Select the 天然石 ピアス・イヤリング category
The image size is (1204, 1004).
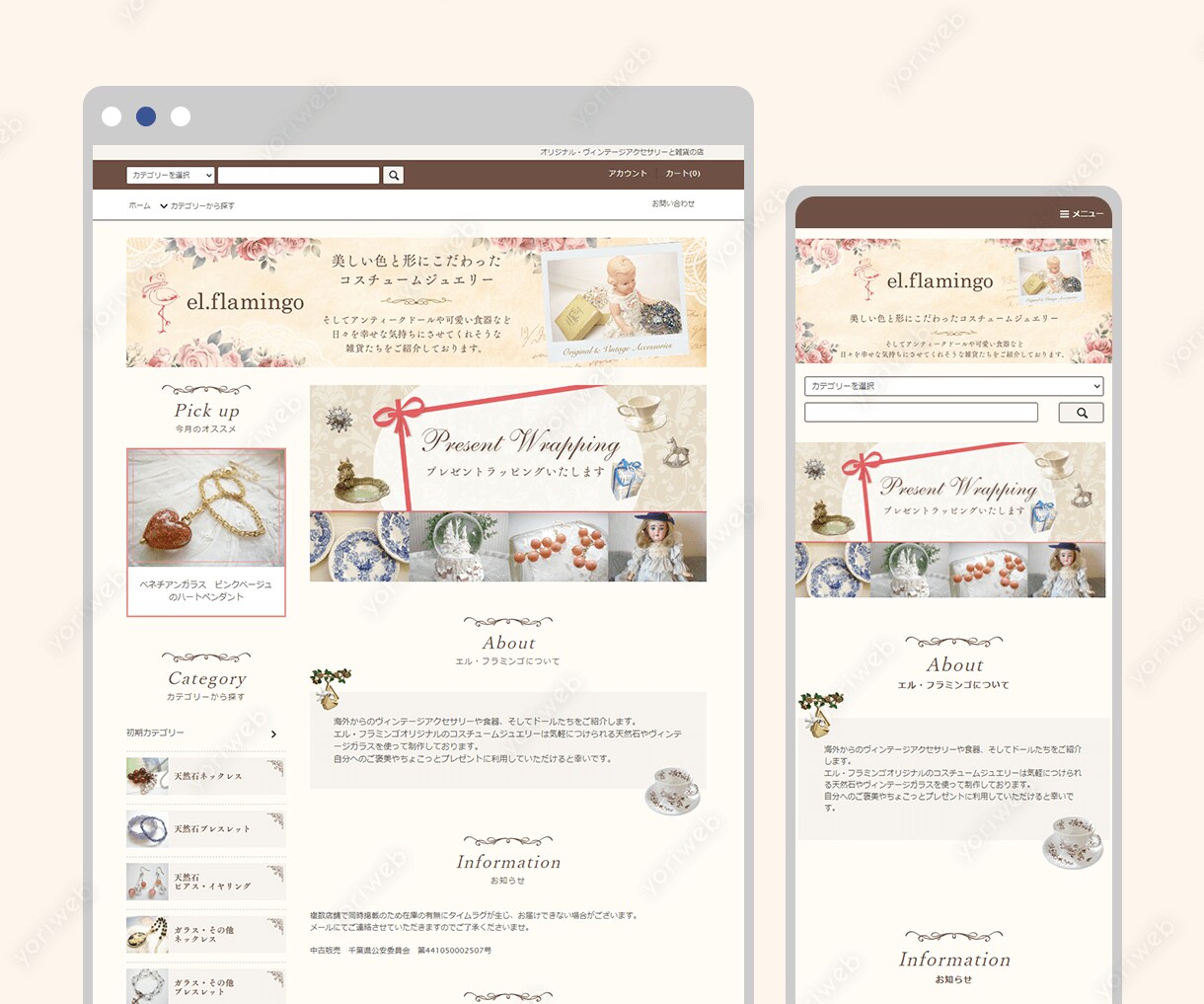pos(206,882)
